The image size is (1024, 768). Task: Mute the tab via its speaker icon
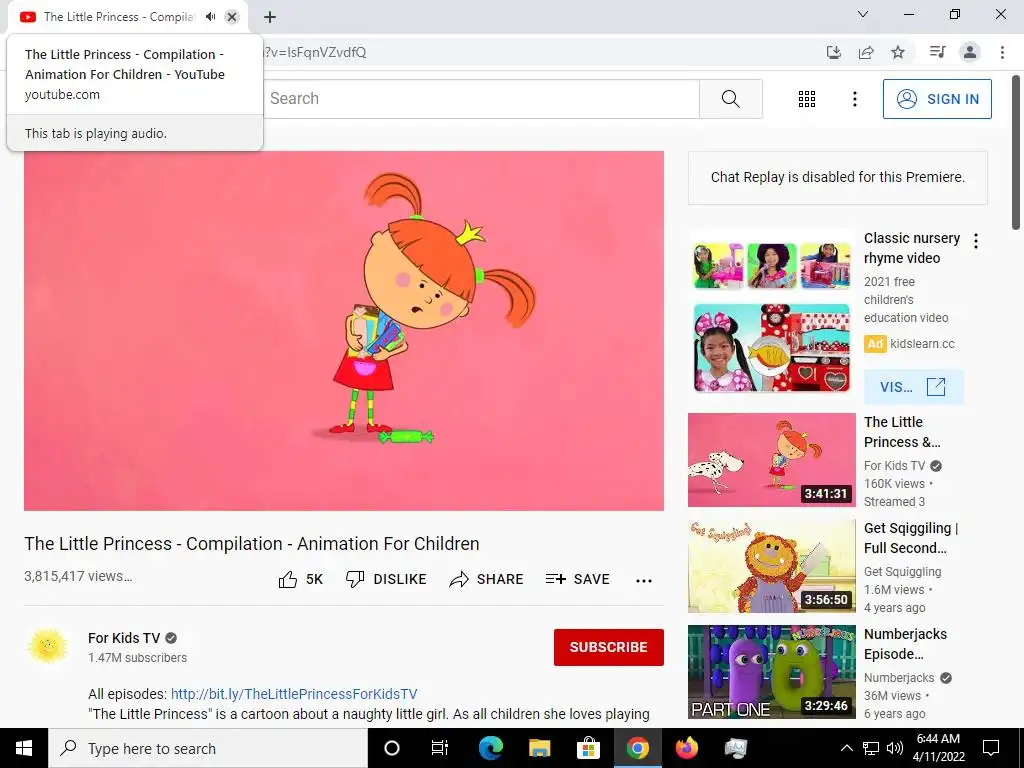tap(210, 17)
